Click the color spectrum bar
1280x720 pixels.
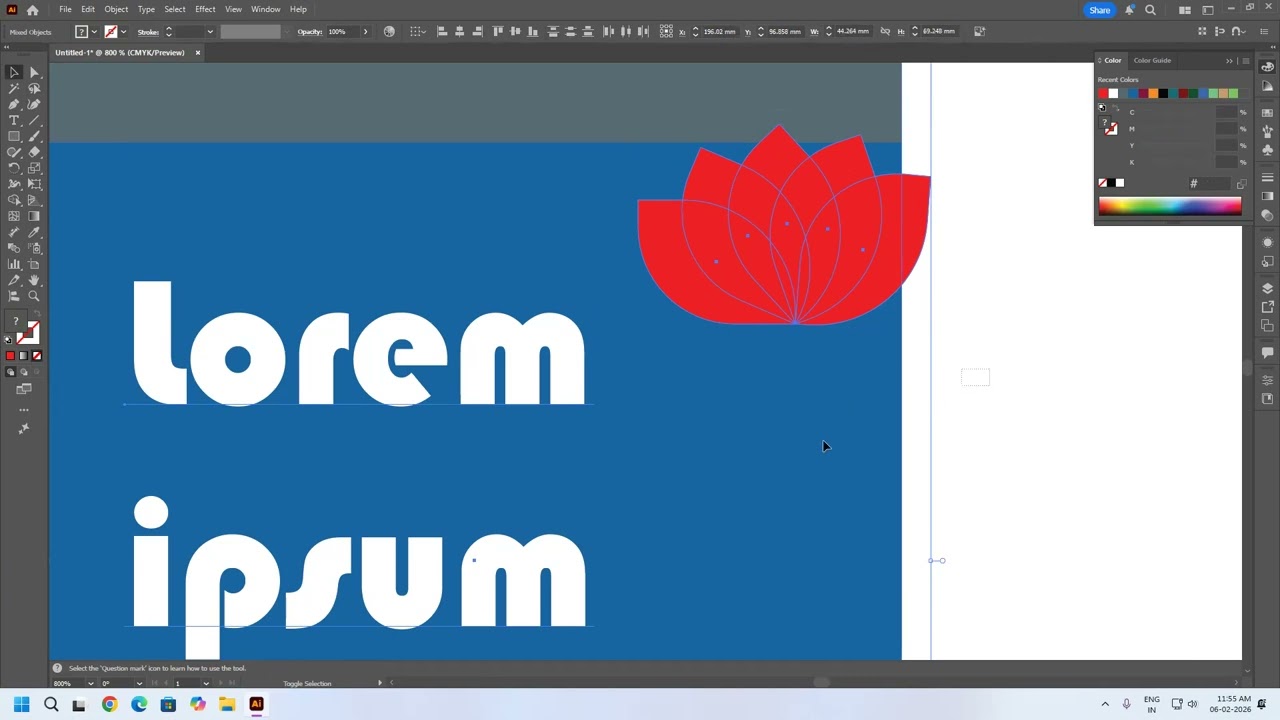[x=1170, y=207]
